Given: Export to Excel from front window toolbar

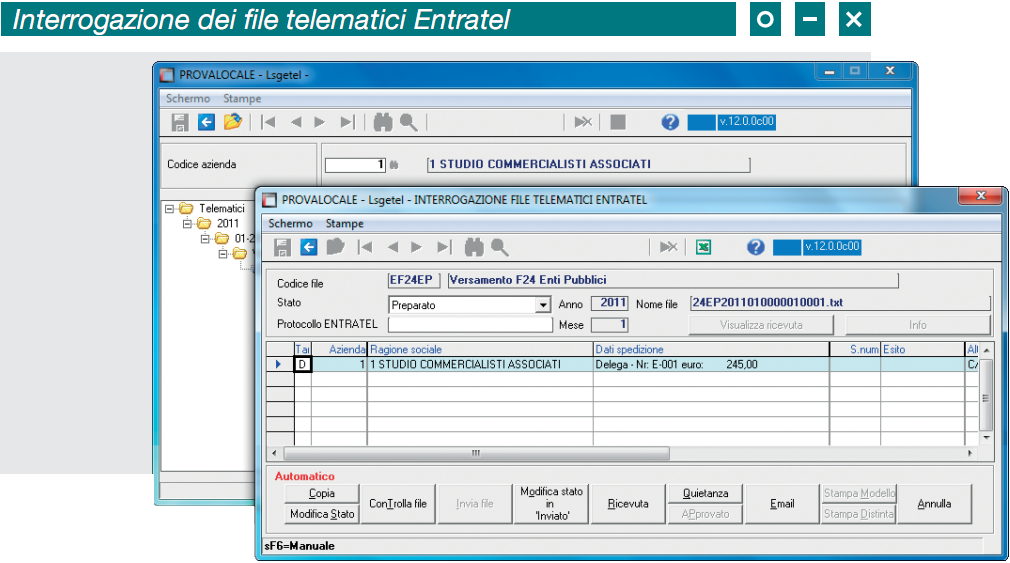Looking at the screenshot, I should pyautogui.click(x=703, y=247).
